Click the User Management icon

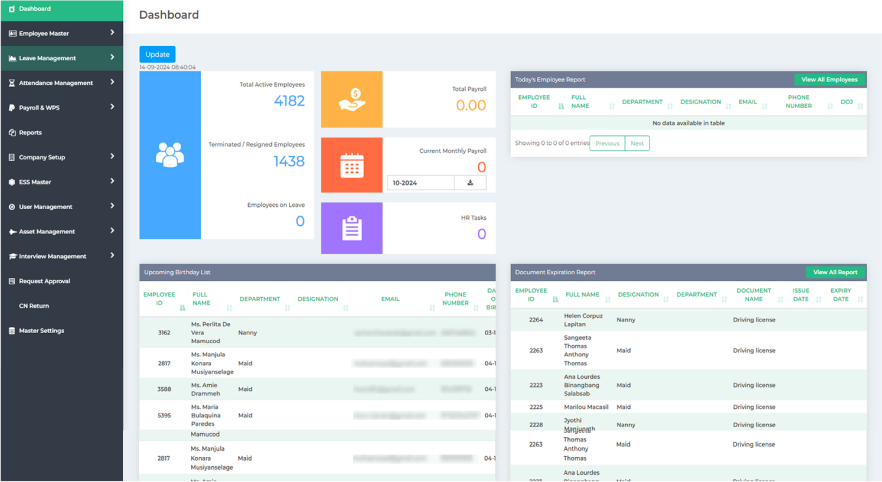pyautogui.click(x=12, y=207)
